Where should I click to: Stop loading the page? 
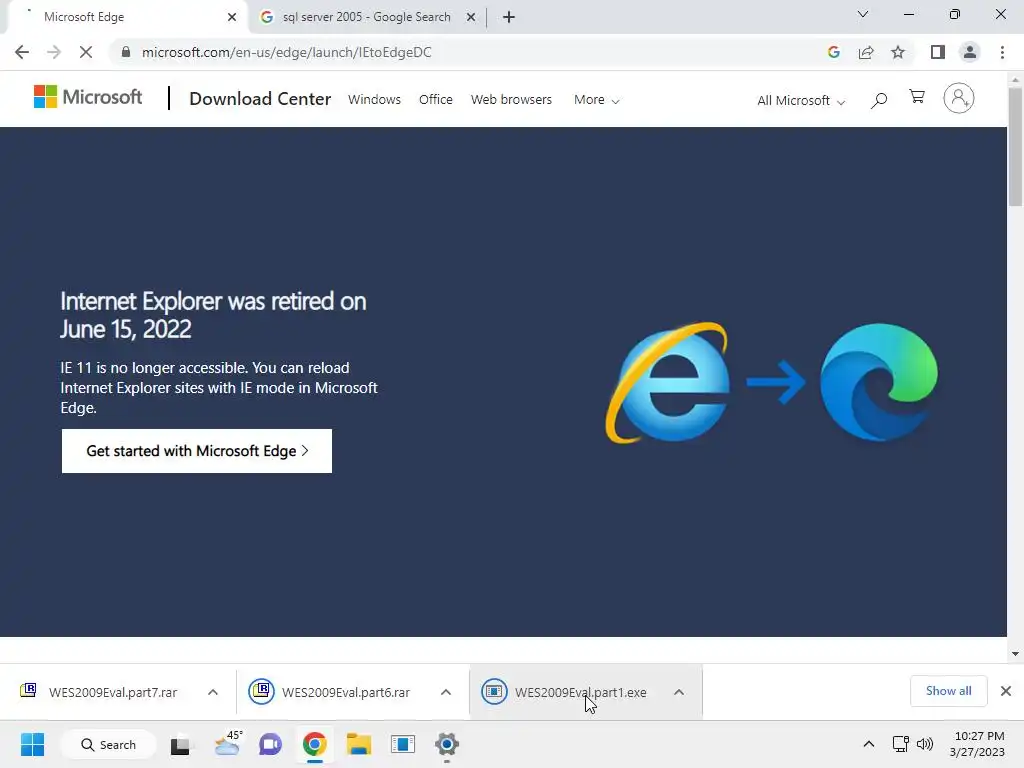point(86,52)
